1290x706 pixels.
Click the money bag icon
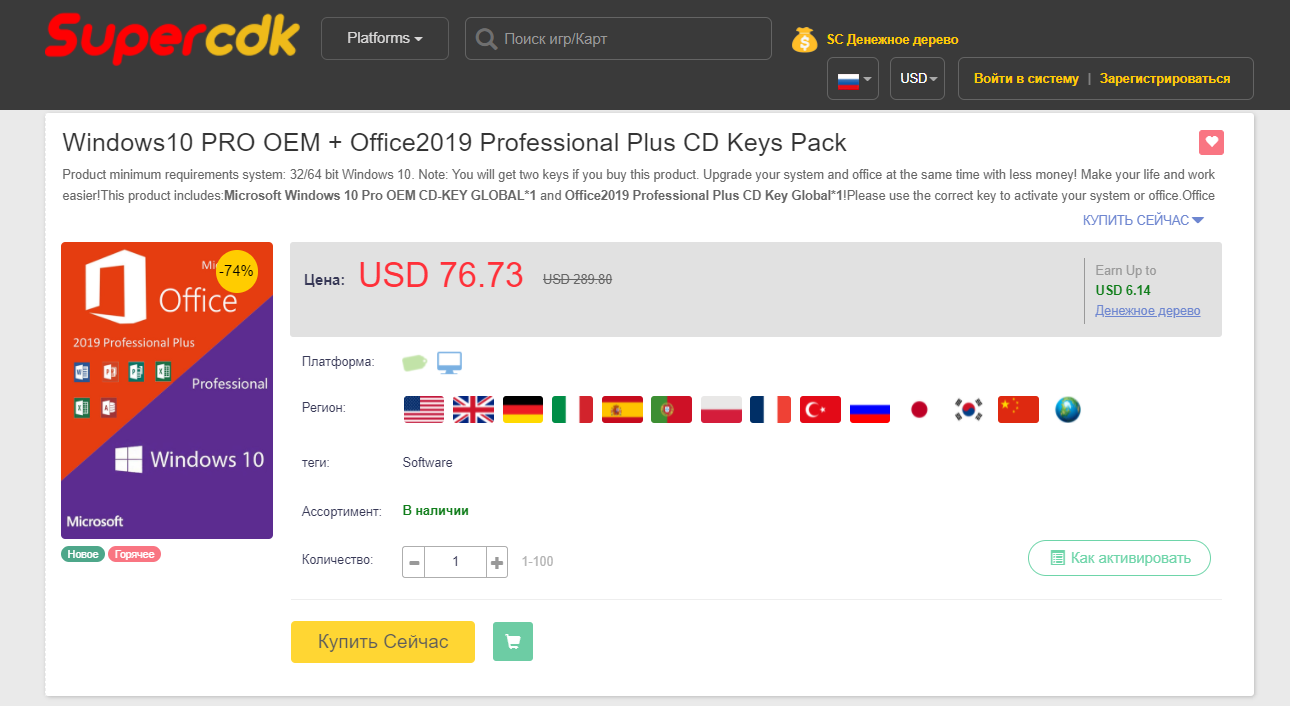click(x=804, y=39)
